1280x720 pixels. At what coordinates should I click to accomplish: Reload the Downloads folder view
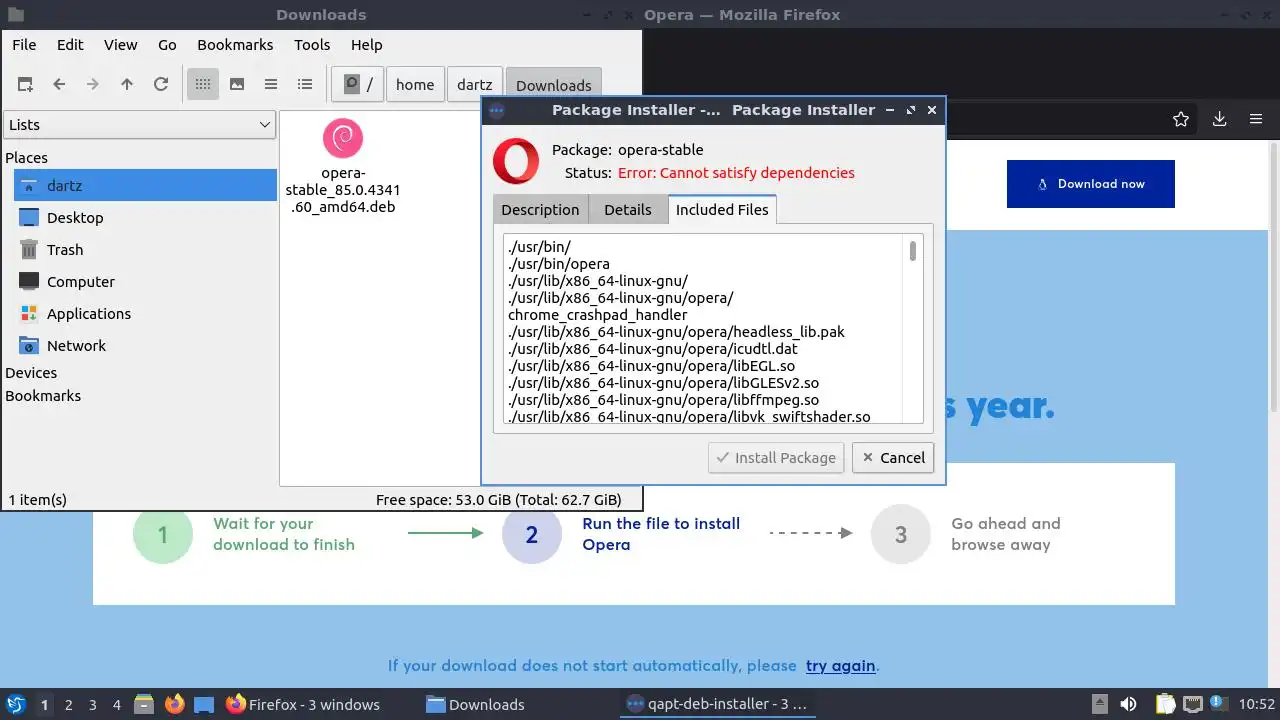(161, 85)
